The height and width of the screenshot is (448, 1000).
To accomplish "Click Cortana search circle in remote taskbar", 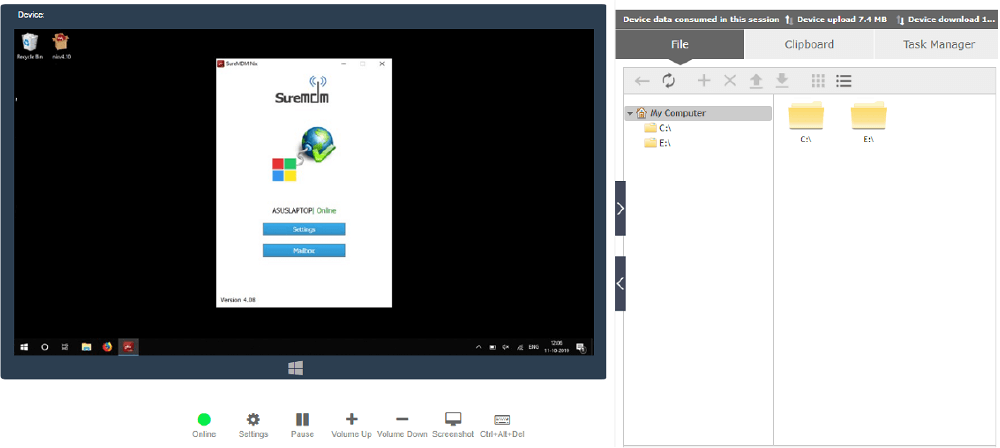I will point(45,347).
